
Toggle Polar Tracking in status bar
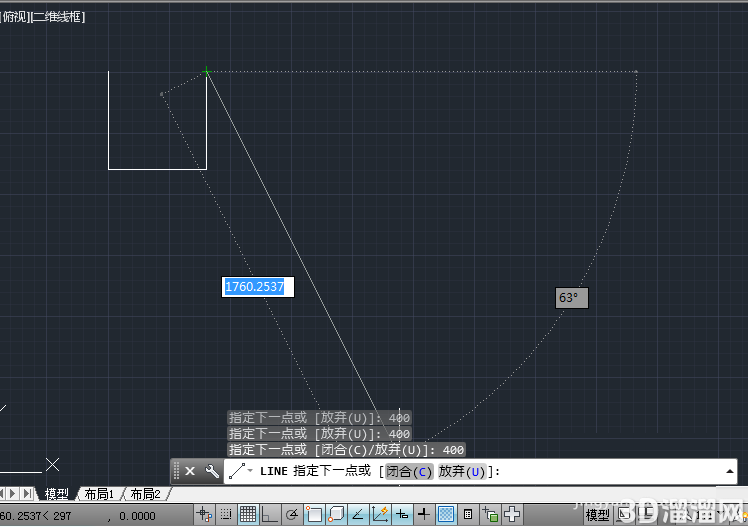pos(292,515)
